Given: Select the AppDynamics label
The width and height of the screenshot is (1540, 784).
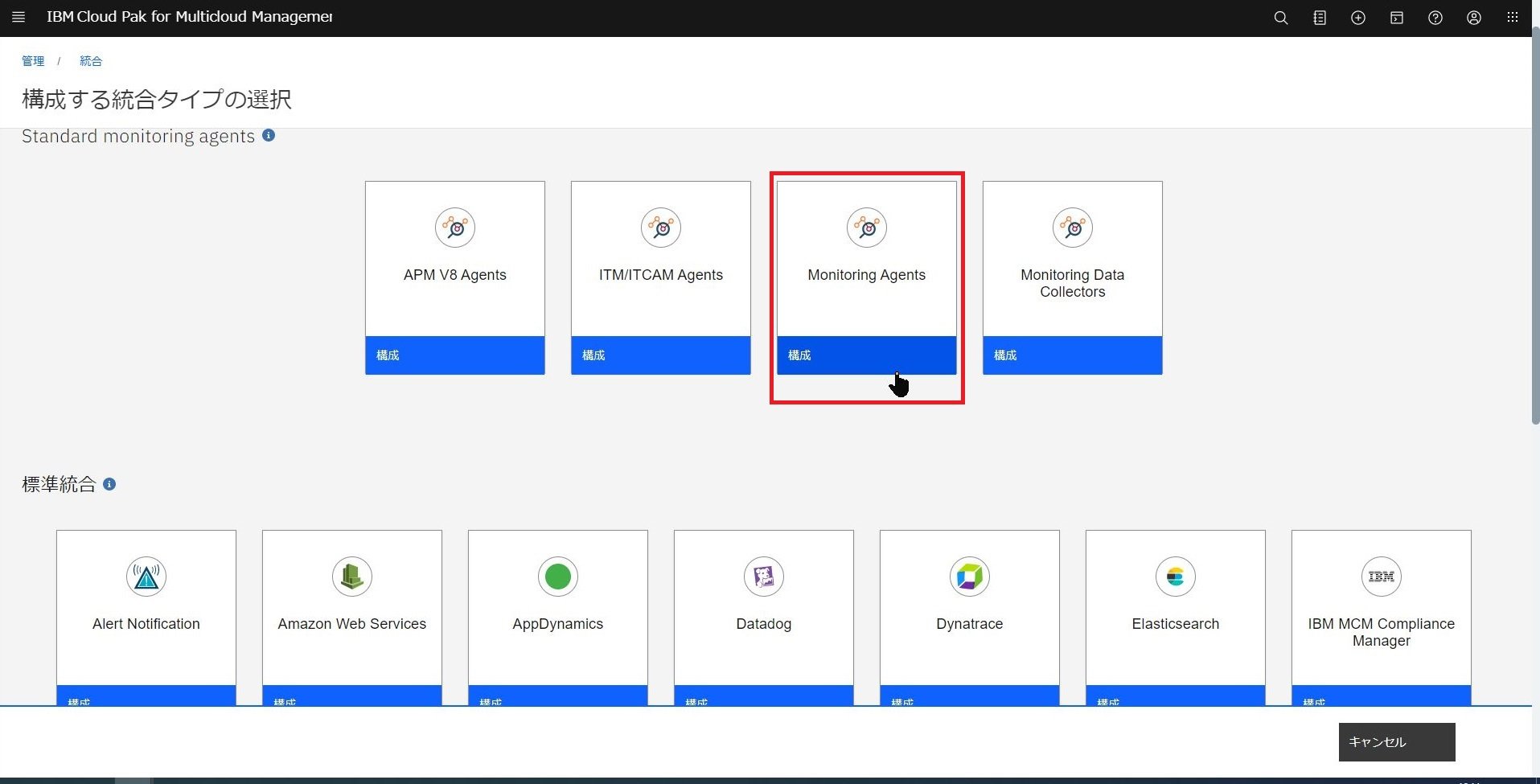Looking at the screenshot, I should [x=558, y=624].
